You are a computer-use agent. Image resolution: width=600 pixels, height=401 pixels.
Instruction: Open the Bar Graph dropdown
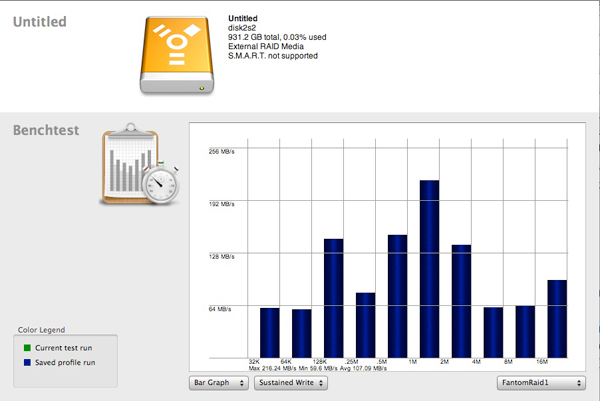click(218, 382)
